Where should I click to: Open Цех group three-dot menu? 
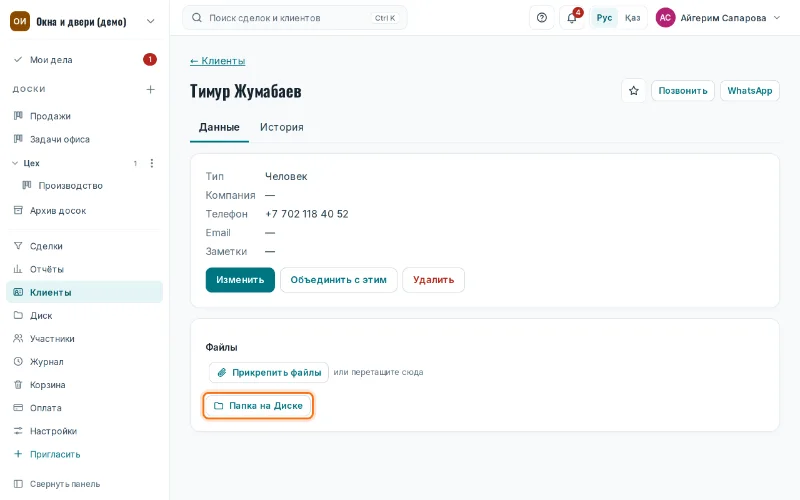click(x=152, y=163)
